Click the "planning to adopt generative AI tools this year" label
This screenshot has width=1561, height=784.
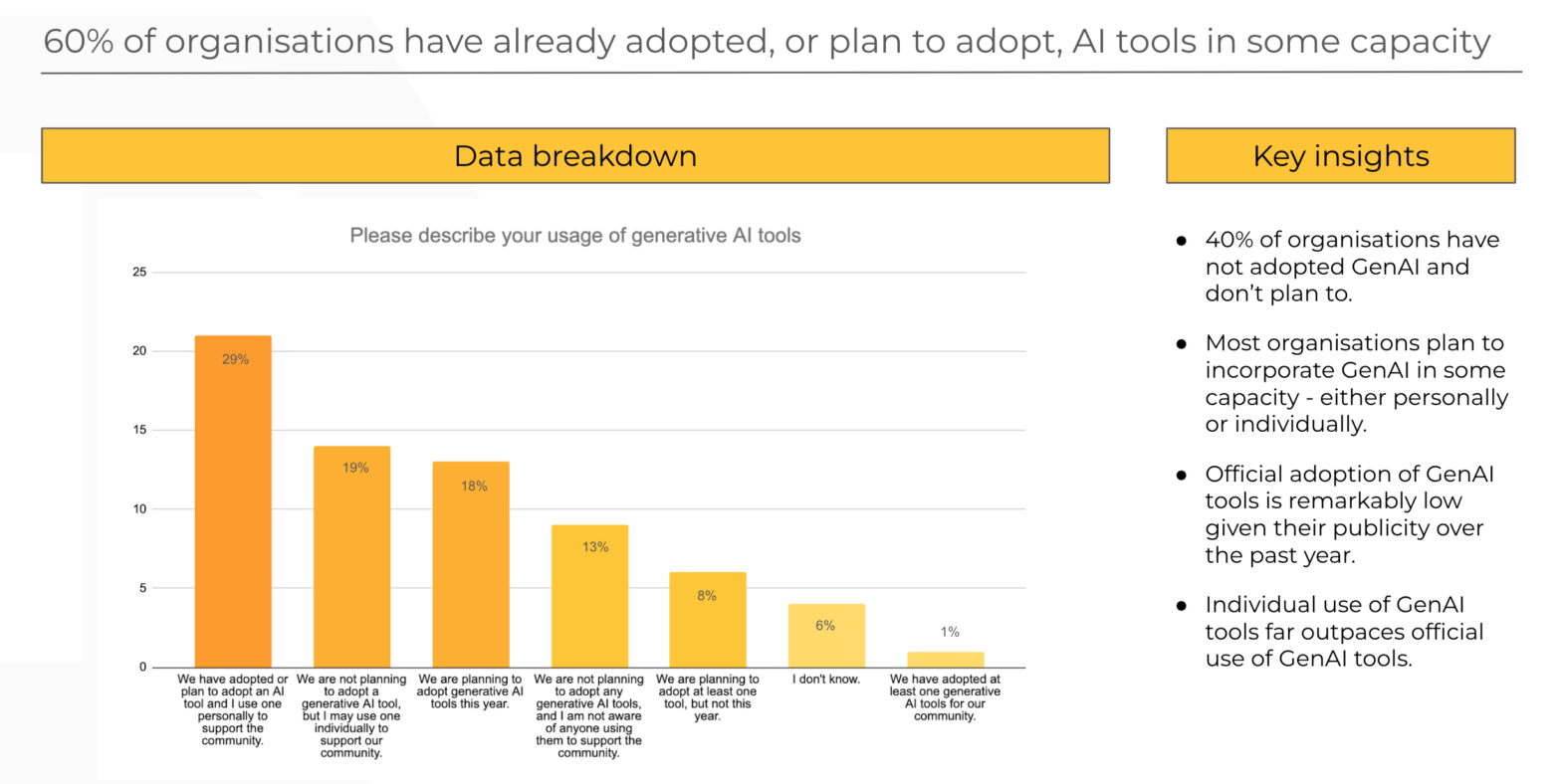pos(471,691)
